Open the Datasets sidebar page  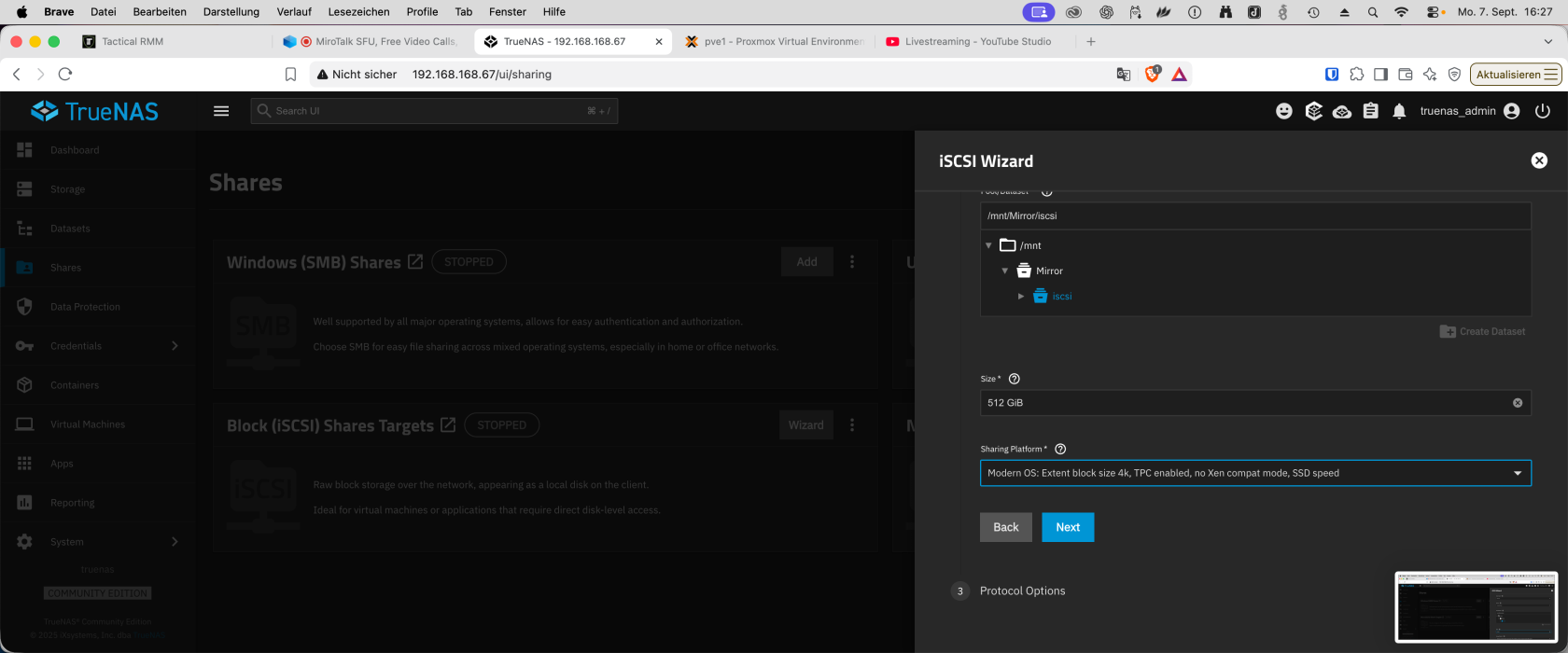pos(98,229)
